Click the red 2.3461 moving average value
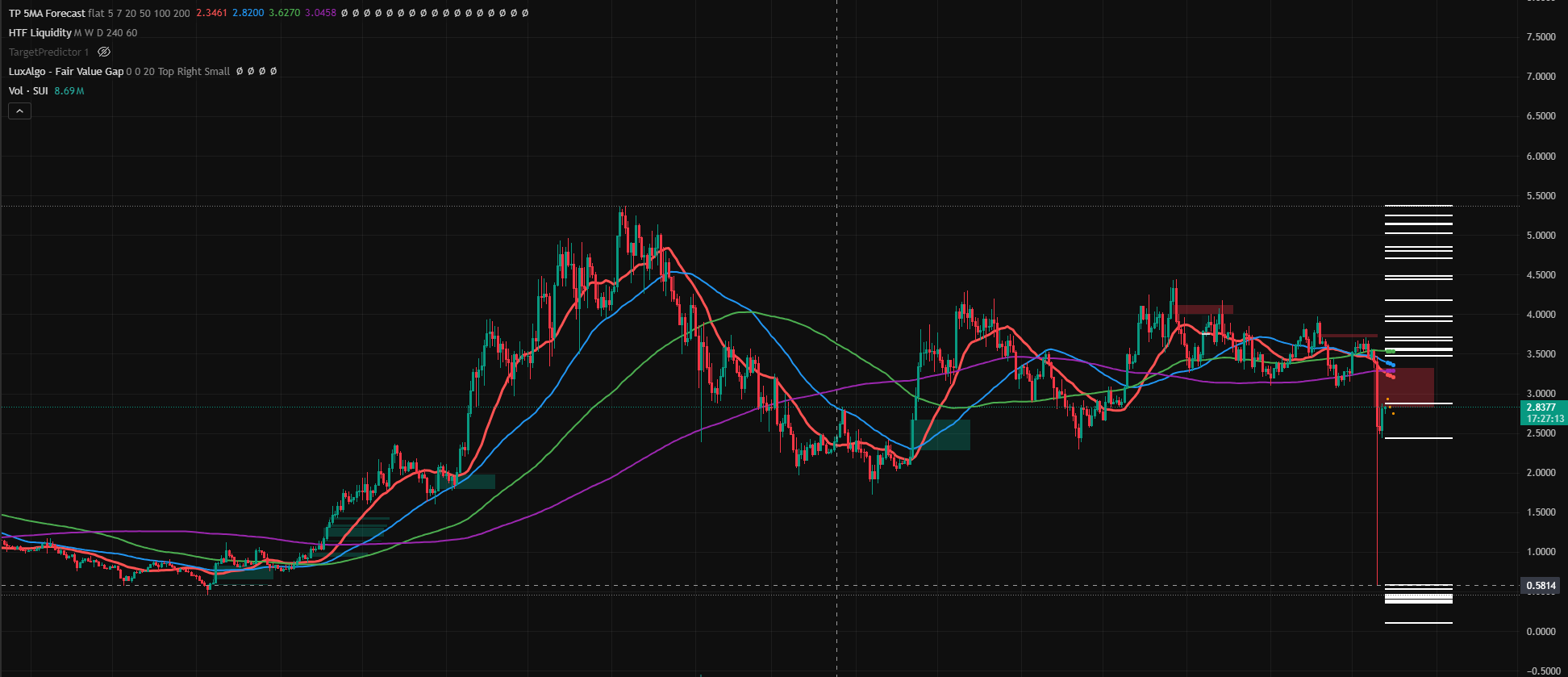The image size is (1568, 677). pyautogui.click(x=211, y=14)
